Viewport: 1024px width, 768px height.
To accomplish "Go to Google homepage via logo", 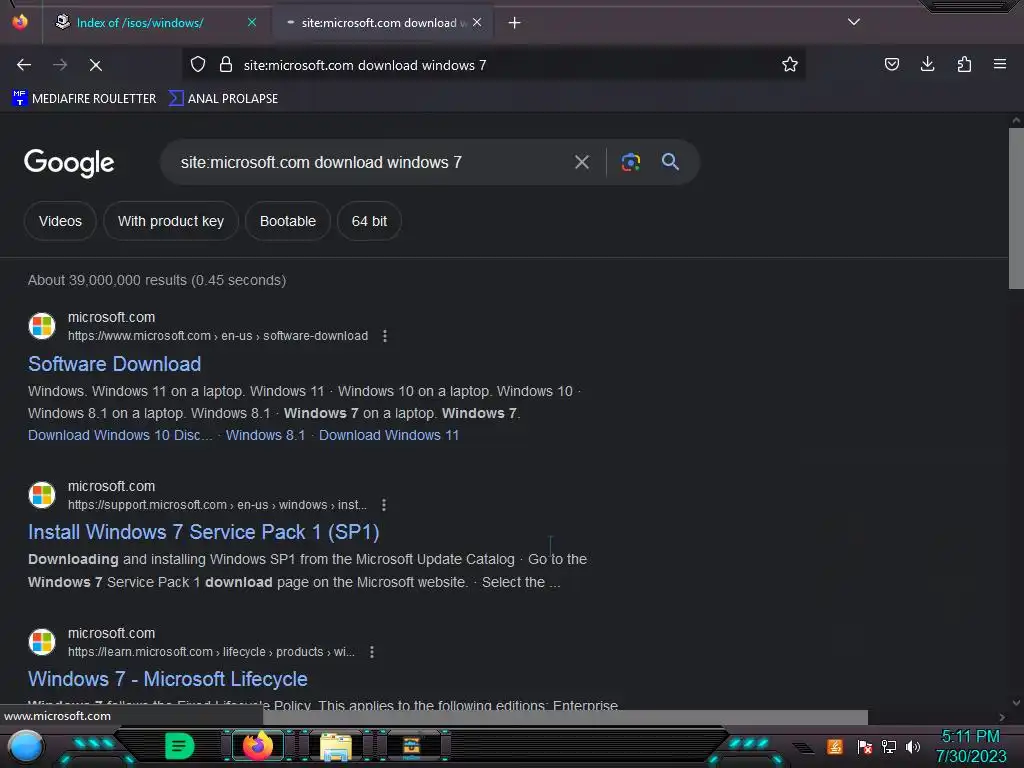I will pos(69,163).
